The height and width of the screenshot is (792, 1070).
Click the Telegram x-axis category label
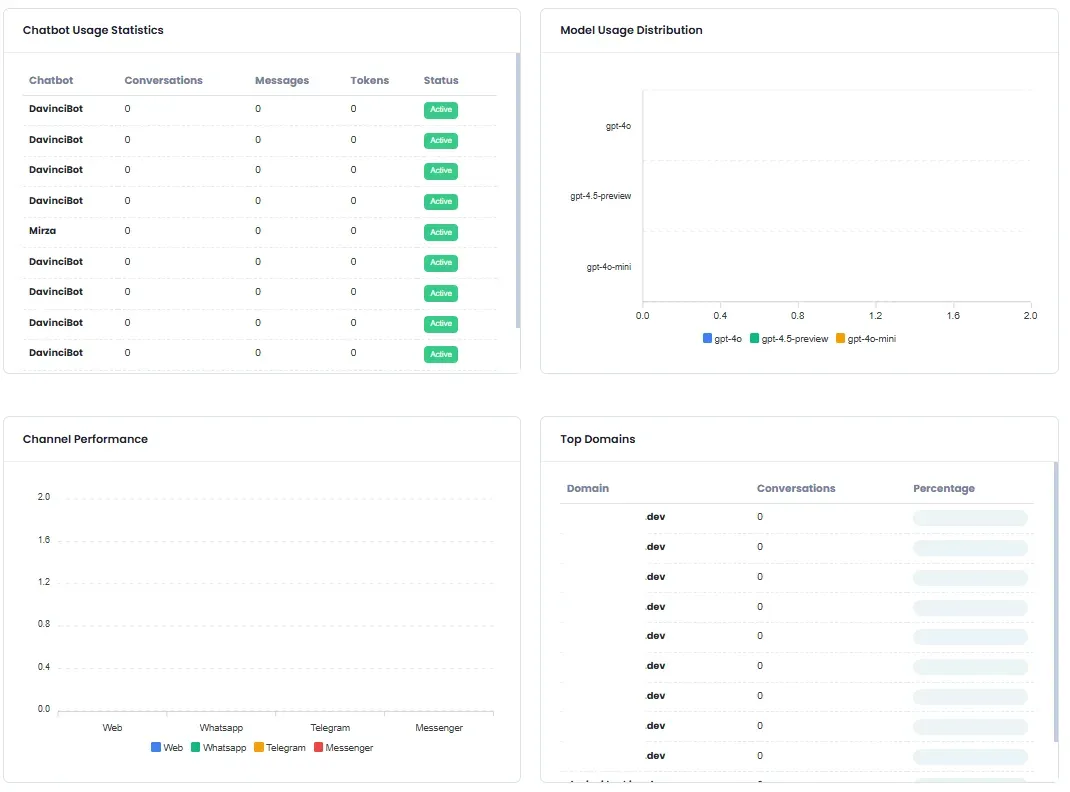point(330,728)
